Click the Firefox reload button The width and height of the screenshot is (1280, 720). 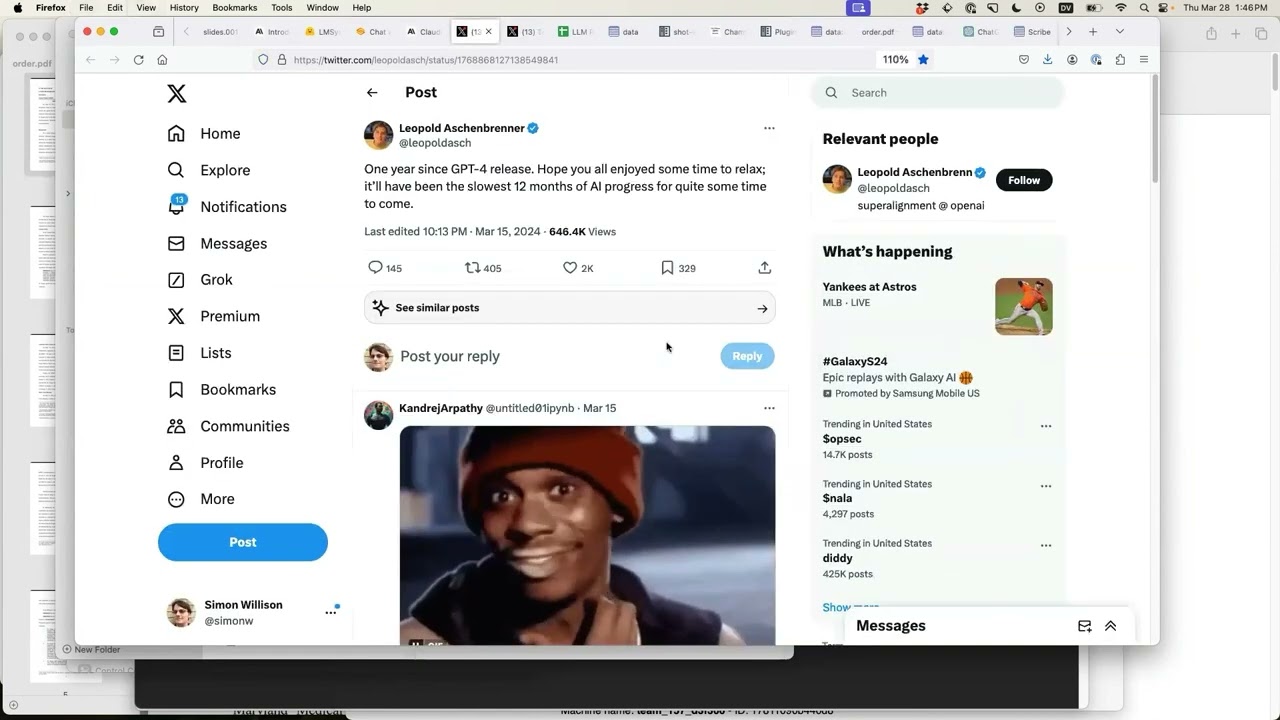coord(138,59)
